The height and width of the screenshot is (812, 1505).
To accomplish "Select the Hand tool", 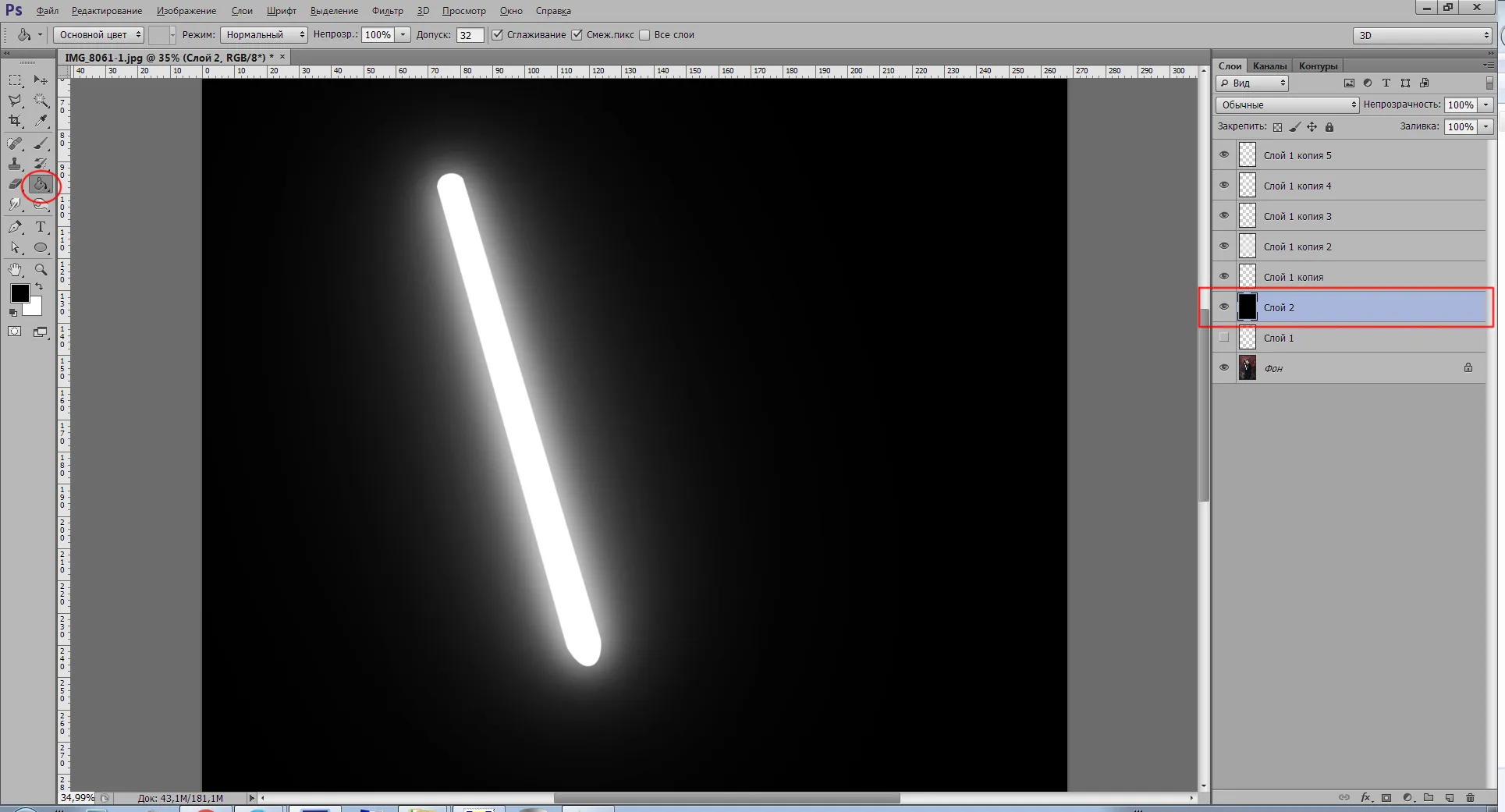I will pyautogui.click(x=15, y=270).
